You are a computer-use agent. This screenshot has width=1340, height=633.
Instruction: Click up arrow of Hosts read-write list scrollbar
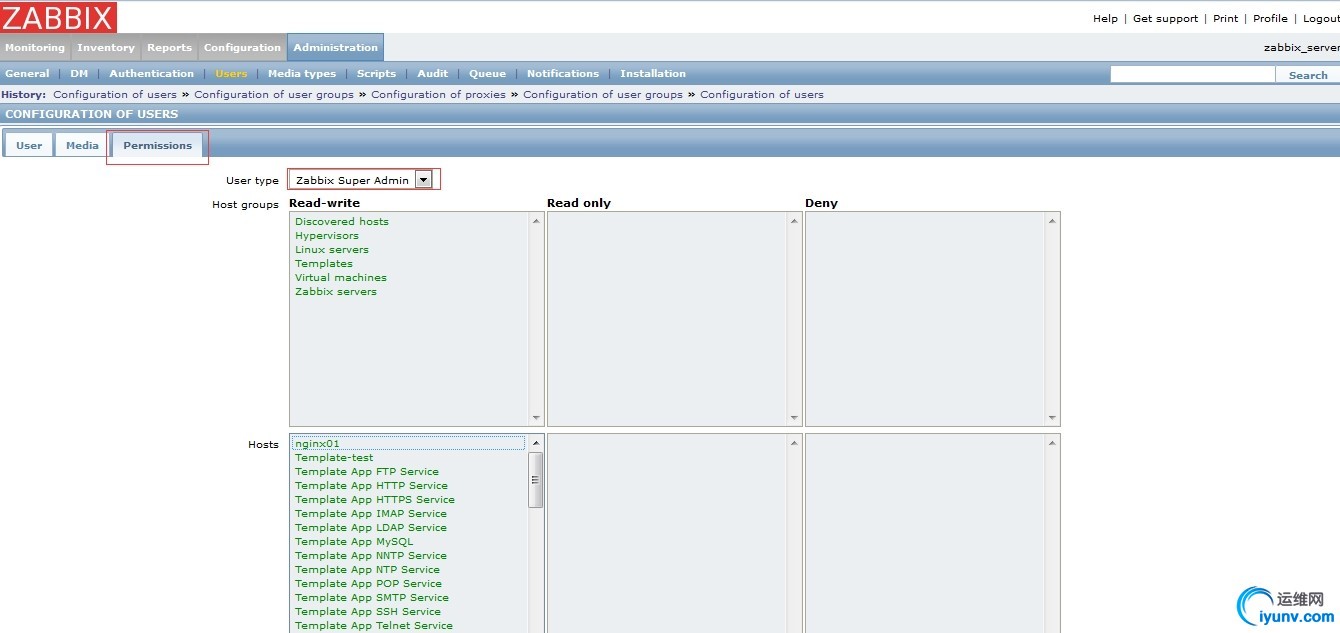pos(536,443)
